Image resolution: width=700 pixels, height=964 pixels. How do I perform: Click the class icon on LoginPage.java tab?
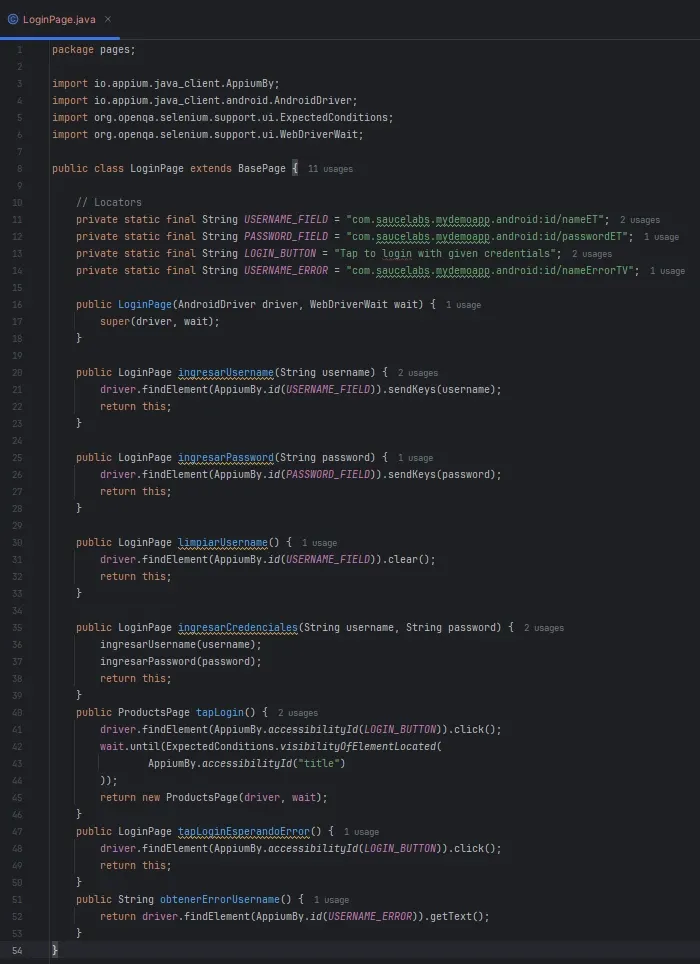[x=13, y=20]
